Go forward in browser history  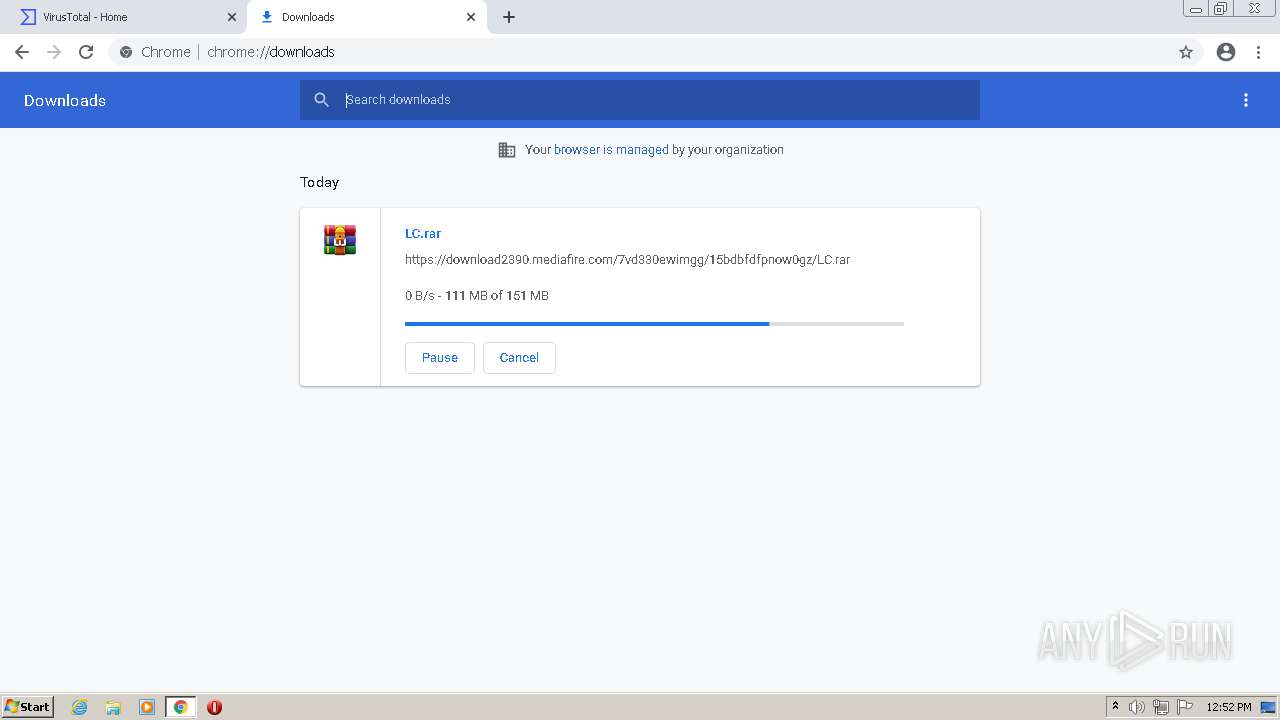[x=54, y=52]
